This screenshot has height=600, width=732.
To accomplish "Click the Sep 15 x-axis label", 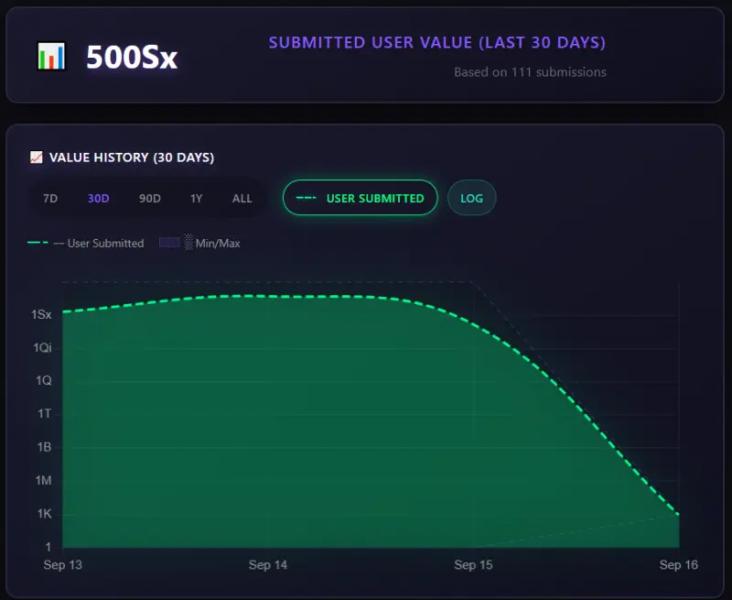I will pyautogui.click(x=473, y=566).
